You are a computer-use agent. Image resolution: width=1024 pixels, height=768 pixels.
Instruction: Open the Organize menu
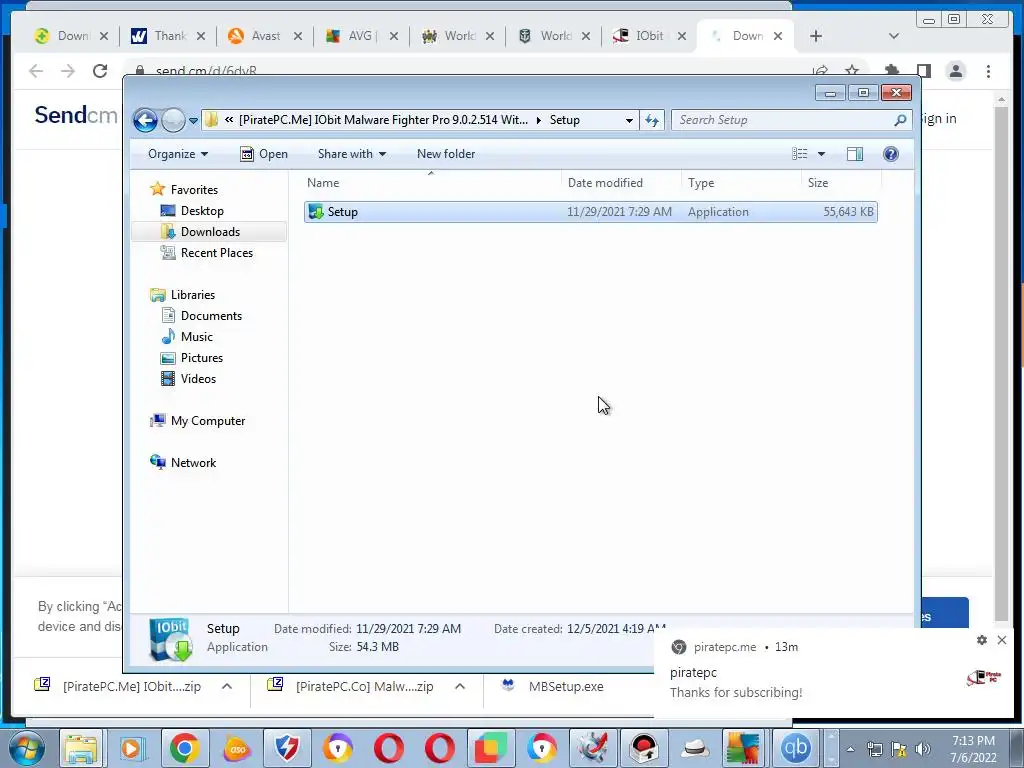click(x=178, y=154)
